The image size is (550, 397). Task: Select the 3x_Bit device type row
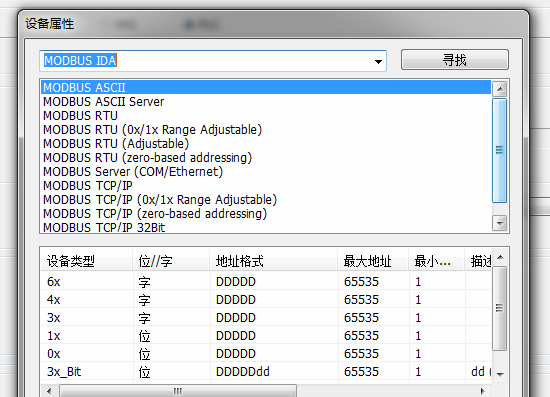pyautogui.click(x=267, y=371)
